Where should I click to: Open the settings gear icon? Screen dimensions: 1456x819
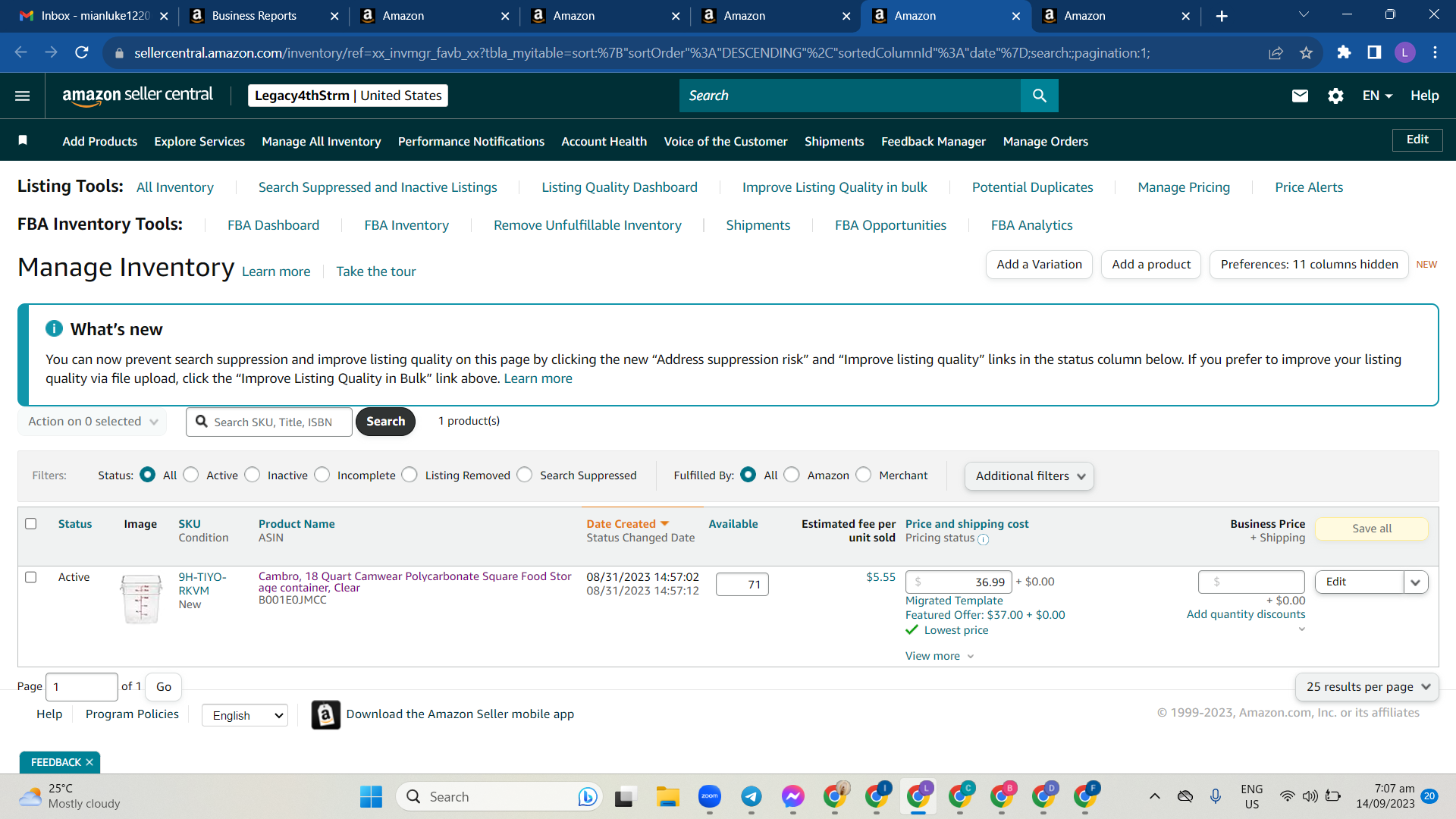[x=1335, y=96]
